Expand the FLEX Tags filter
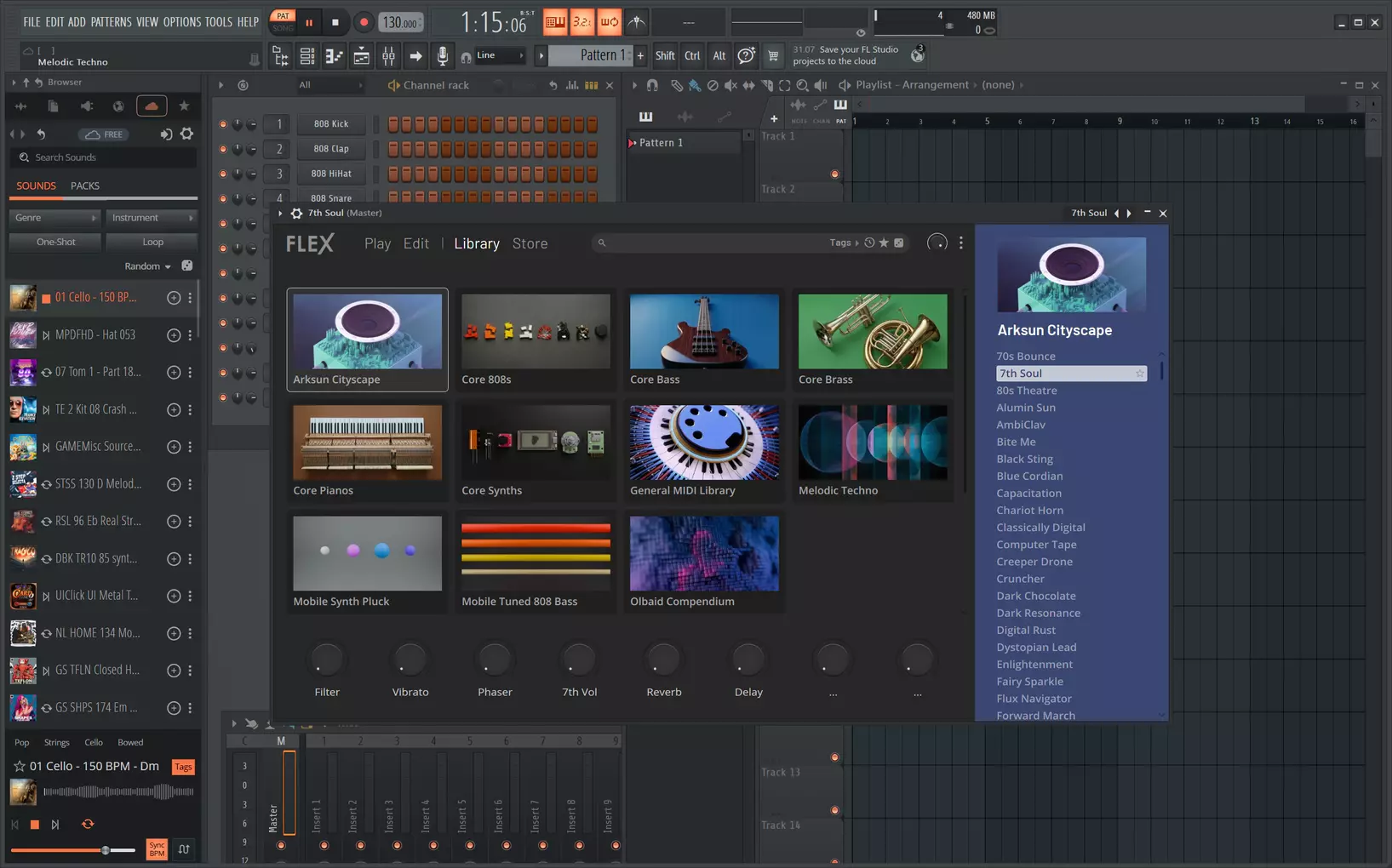The width and height of the screenshot is (1392, 868). (844, 243)
